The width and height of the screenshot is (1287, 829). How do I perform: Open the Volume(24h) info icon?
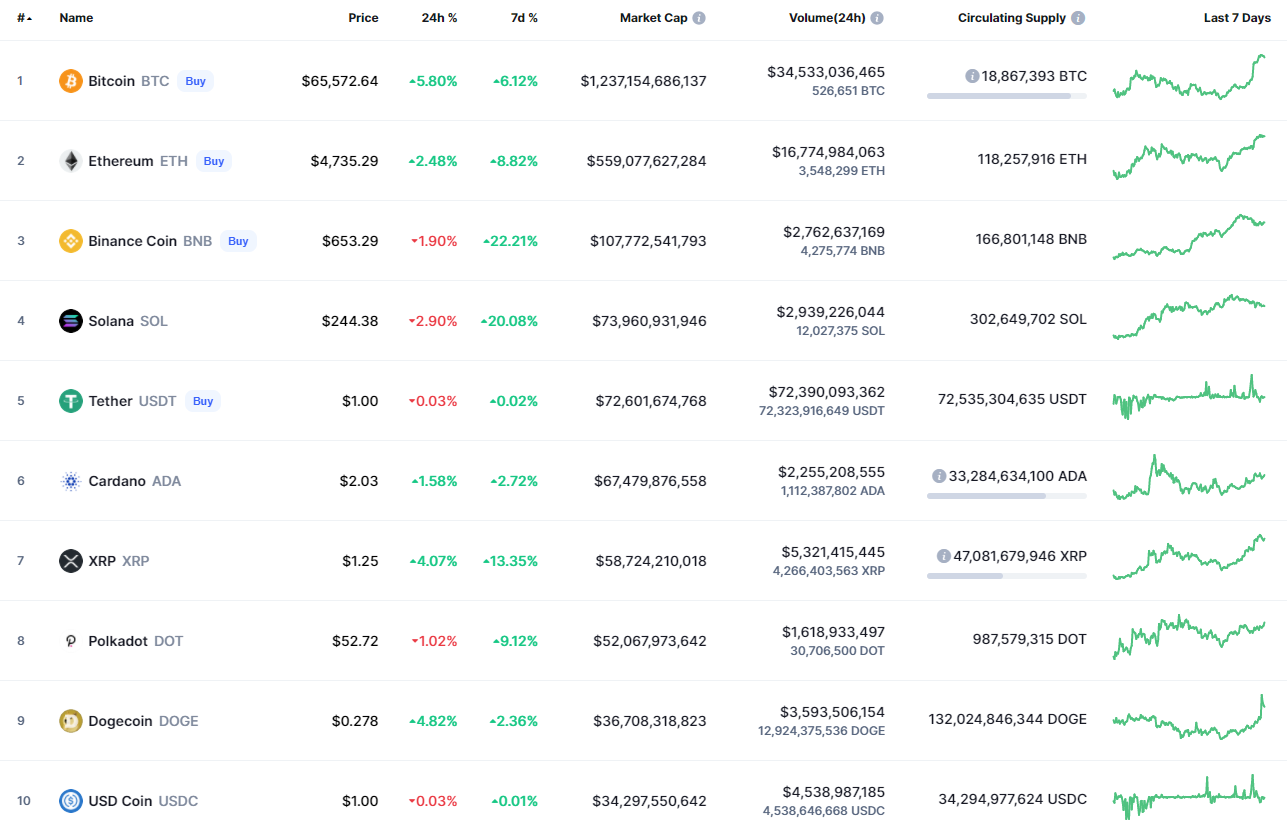click(x=877, y=18)
